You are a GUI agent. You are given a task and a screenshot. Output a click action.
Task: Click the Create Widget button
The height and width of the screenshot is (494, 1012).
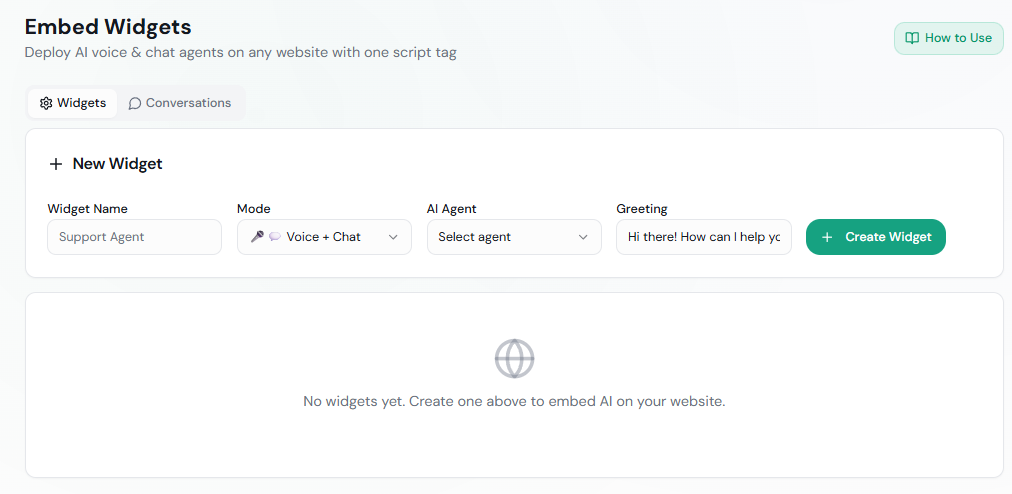coord(876,237)
